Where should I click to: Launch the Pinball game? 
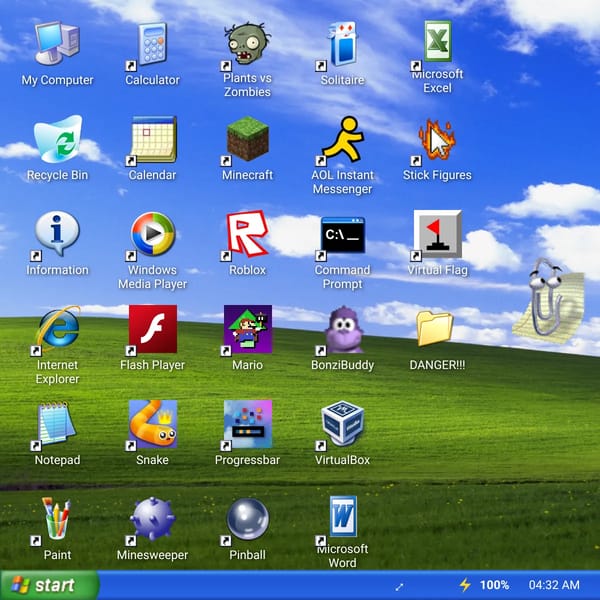click(248, 519)
